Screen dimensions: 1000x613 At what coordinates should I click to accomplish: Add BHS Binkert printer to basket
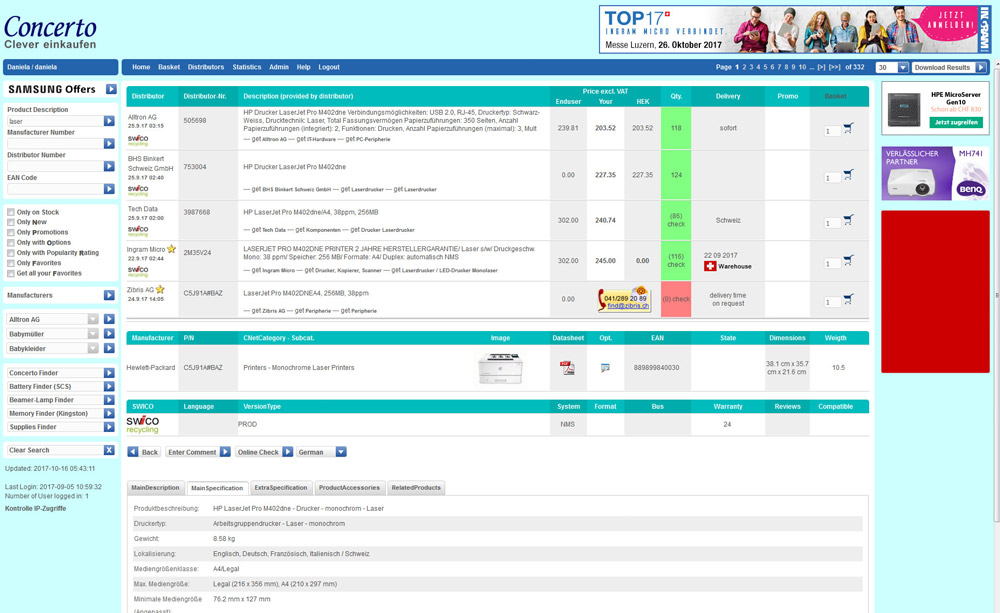(848, 174)
